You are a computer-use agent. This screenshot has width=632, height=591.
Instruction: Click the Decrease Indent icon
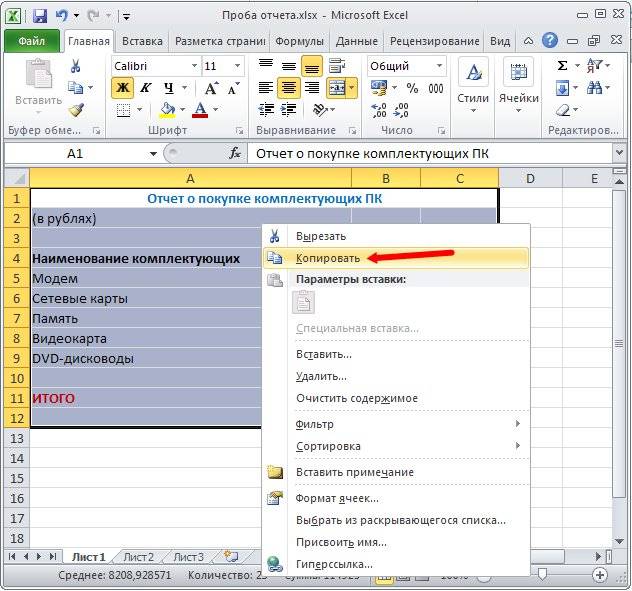(266, 109)
